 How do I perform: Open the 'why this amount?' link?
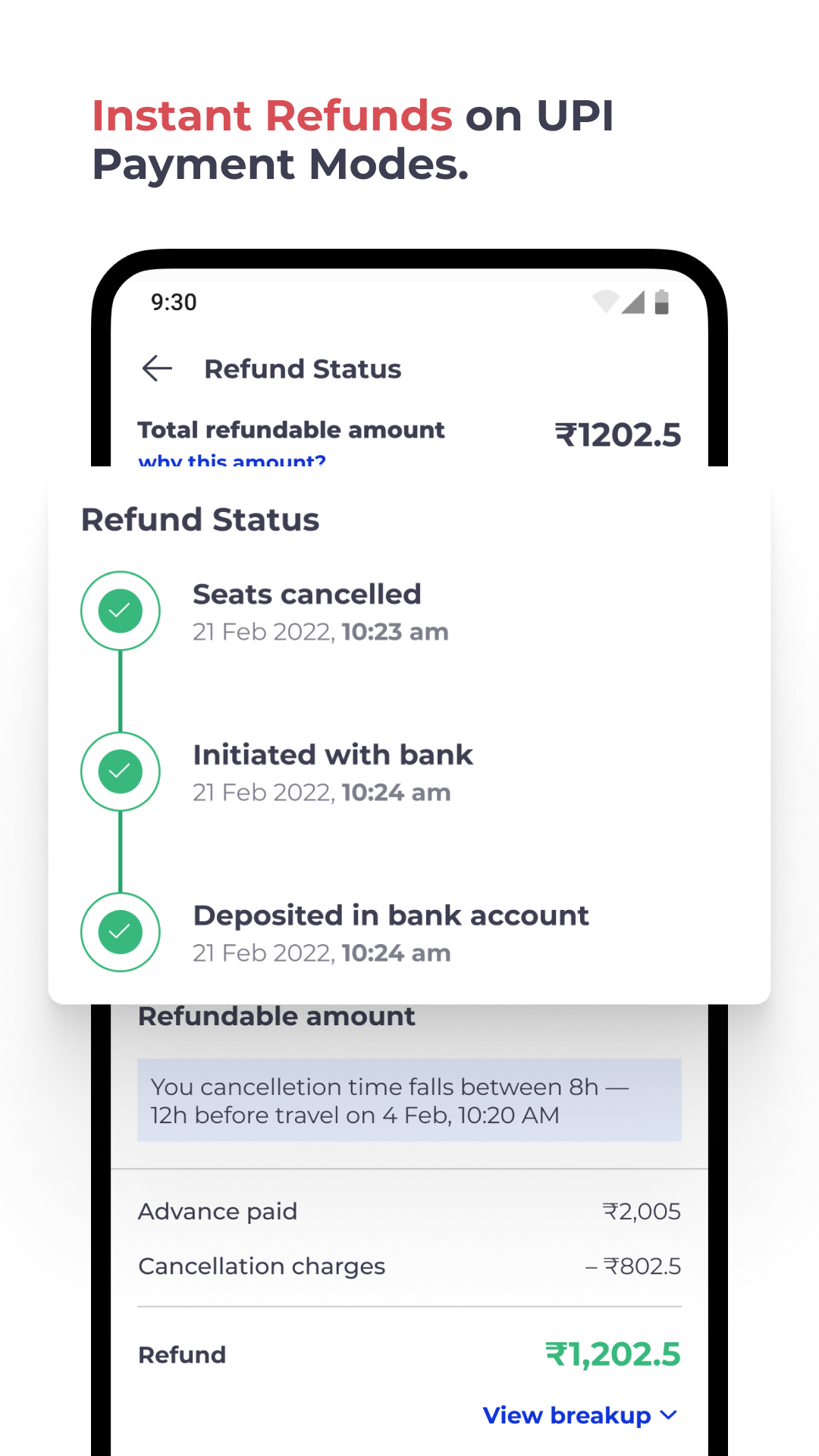tap(232, 460)
